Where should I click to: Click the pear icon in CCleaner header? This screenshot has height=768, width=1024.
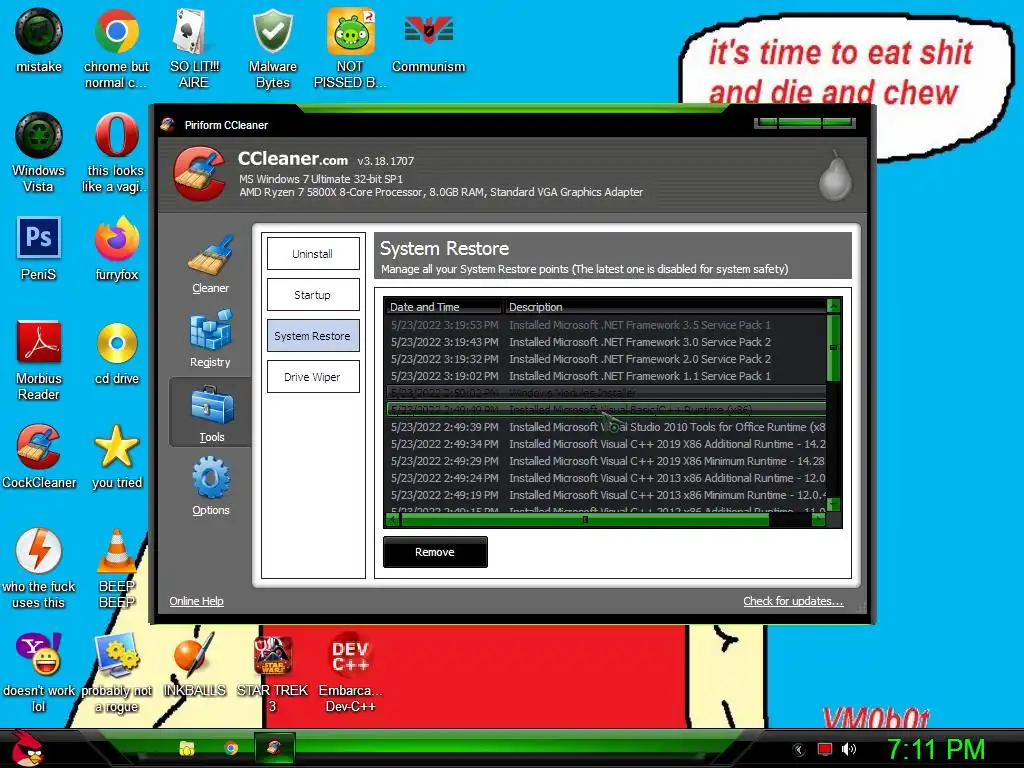tap(836, 176)
